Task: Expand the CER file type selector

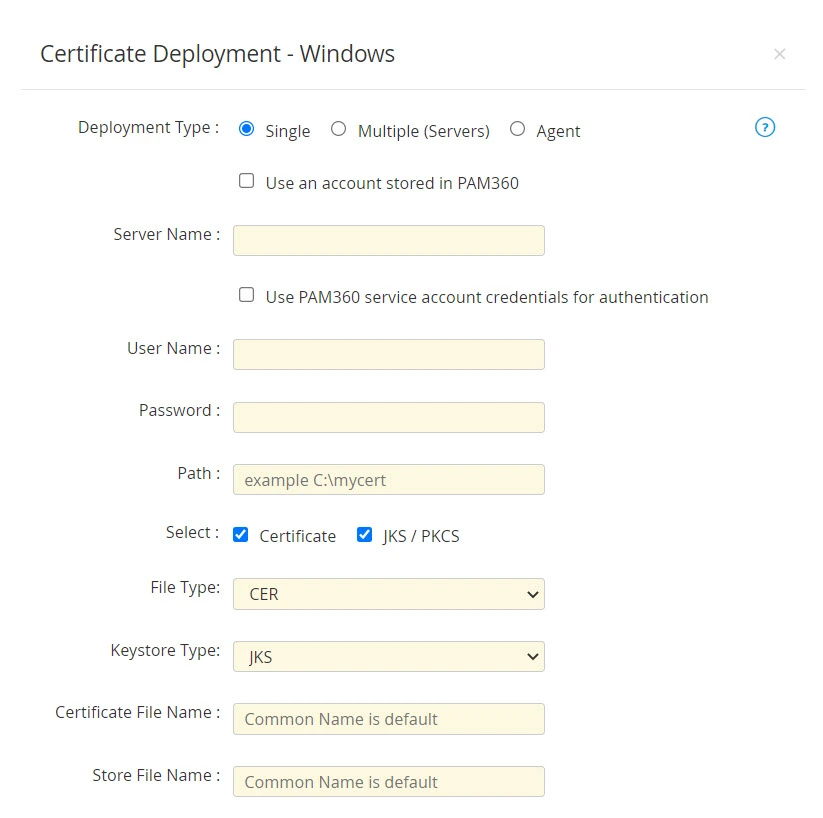Action: 388,594
